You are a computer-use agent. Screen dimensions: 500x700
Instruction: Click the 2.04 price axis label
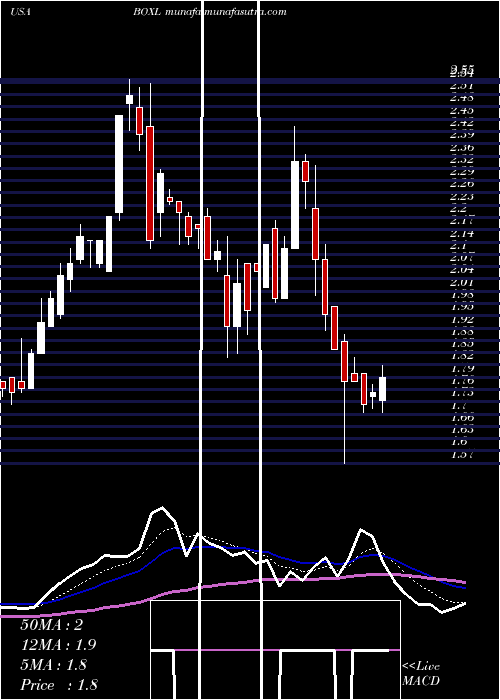click(x=462, y=270)
